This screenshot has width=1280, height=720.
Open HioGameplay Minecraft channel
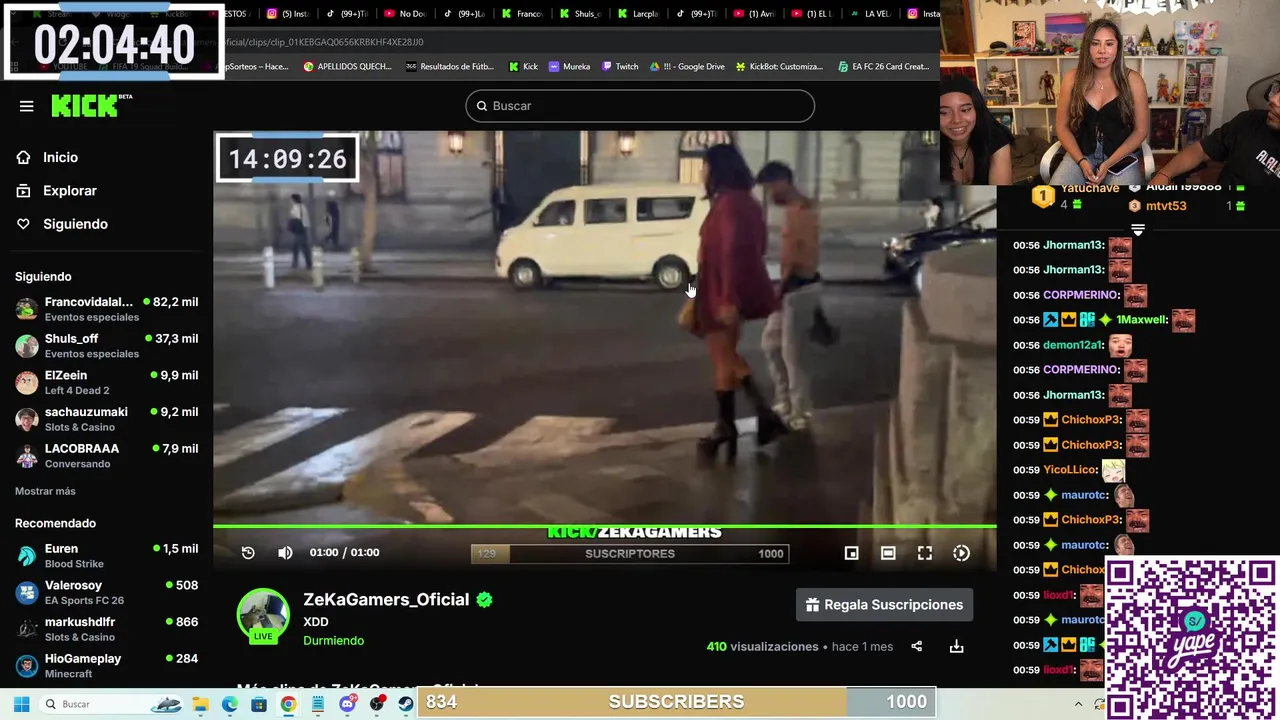(106, 665)
